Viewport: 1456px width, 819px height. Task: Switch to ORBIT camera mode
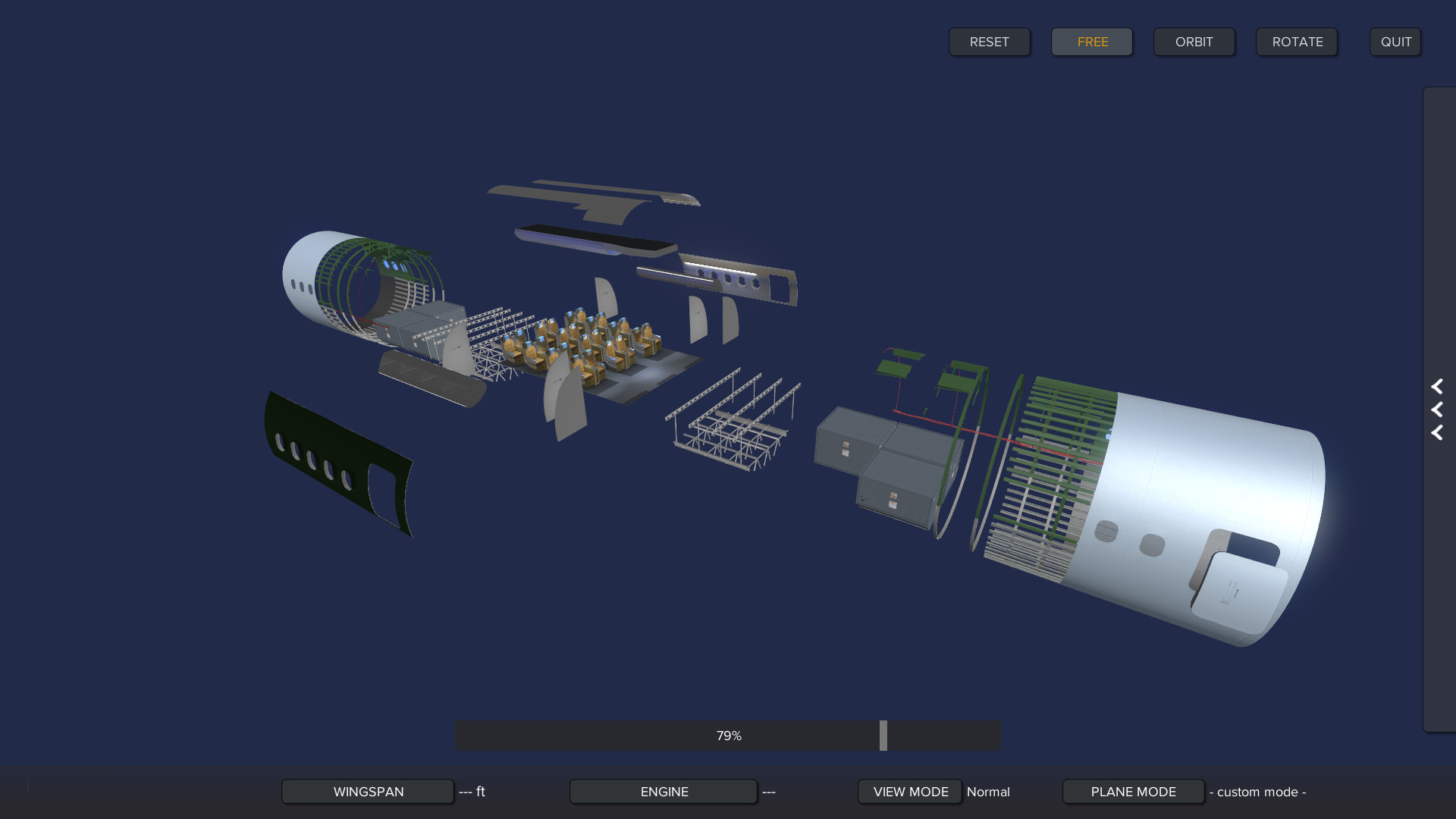point(1194,42)
